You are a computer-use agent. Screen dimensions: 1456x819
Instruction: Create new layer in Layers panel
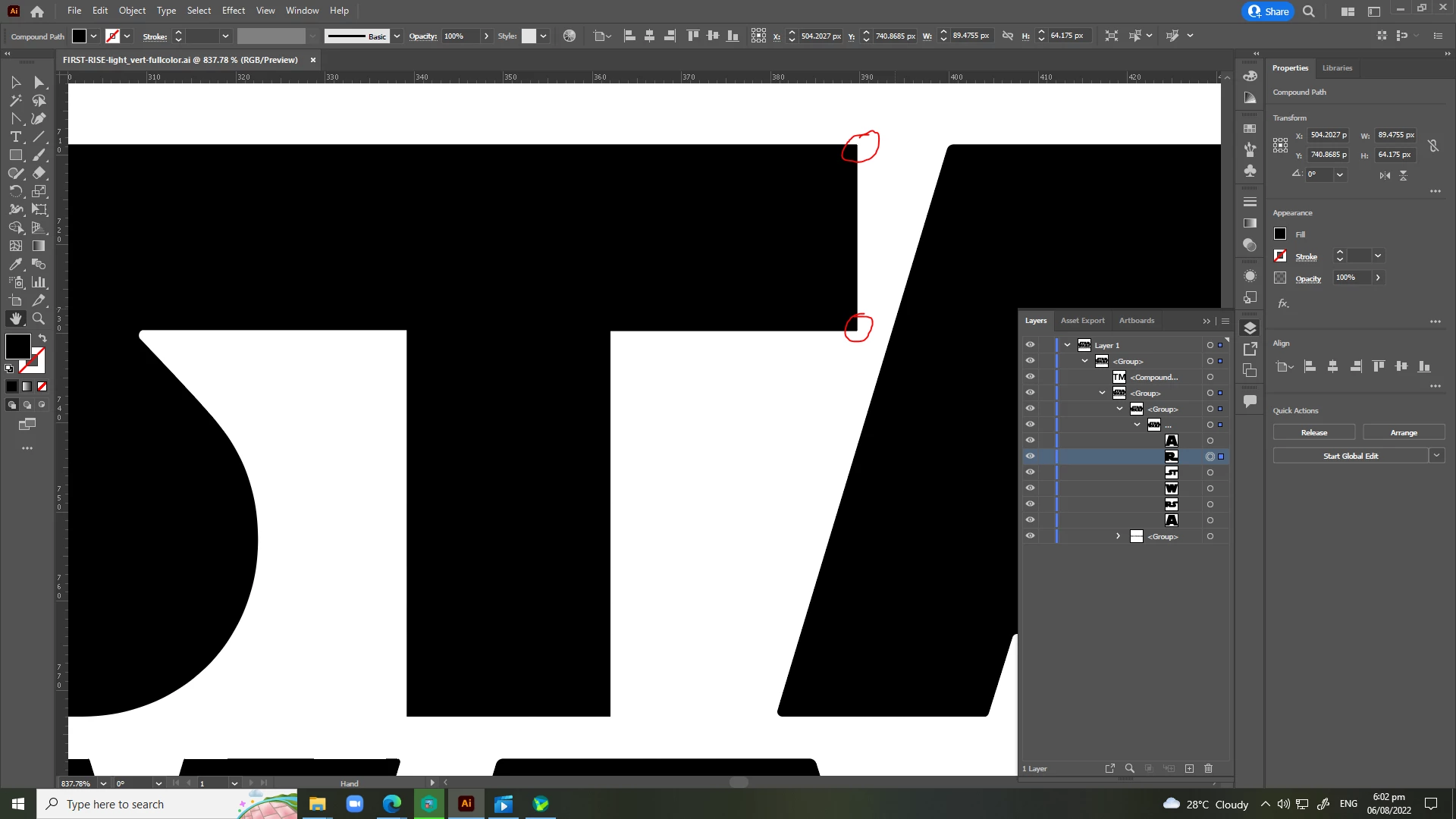click(1189, 768)
